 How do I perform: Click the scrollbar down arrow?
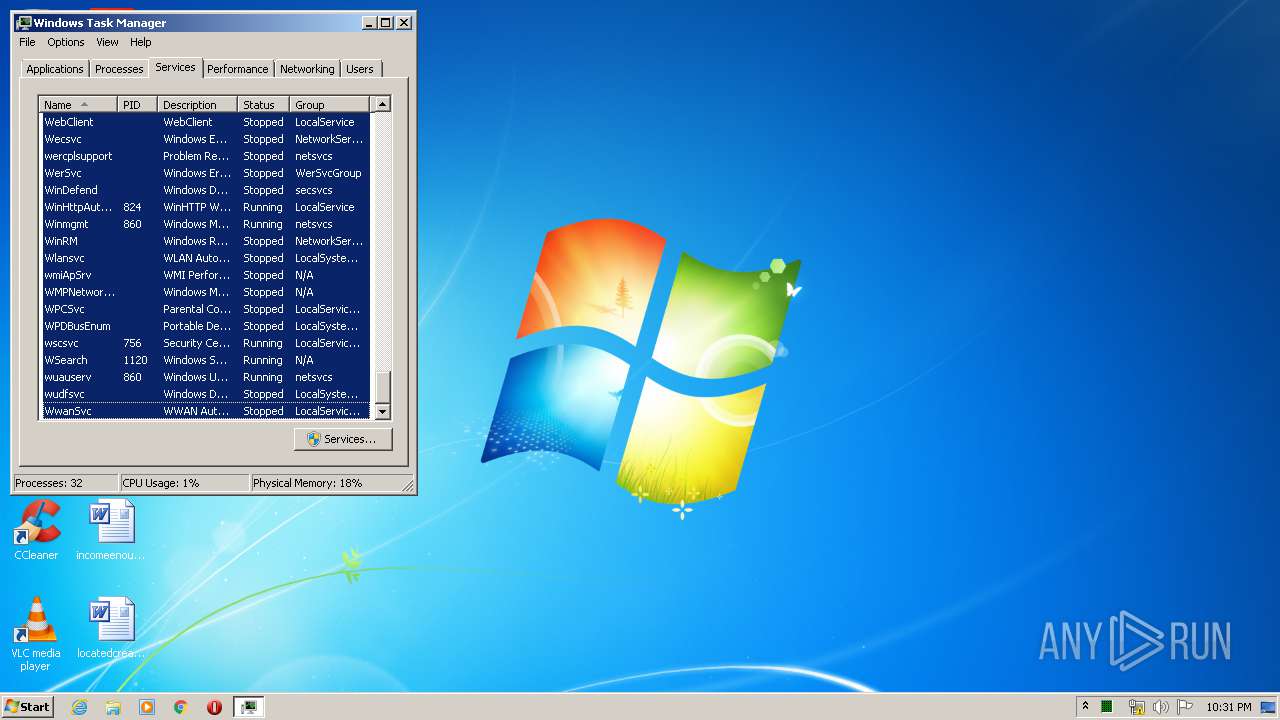click(x=382, y=411)
